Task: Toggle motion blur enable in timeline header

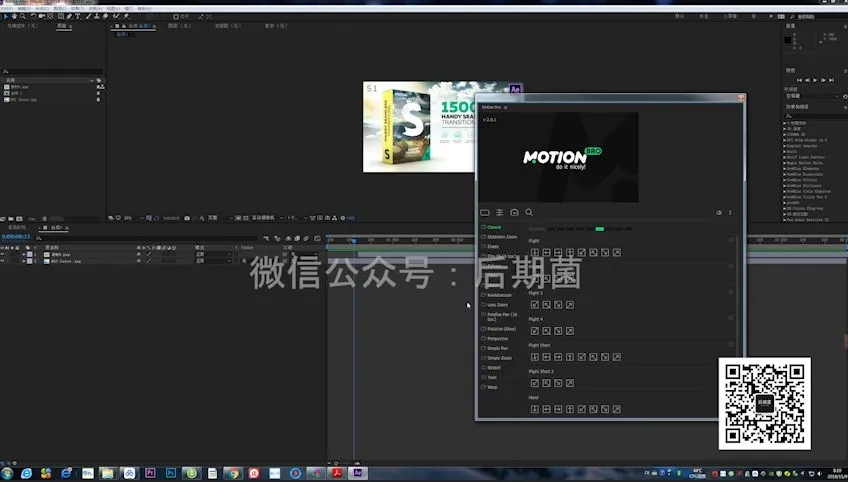Action: 306,238
